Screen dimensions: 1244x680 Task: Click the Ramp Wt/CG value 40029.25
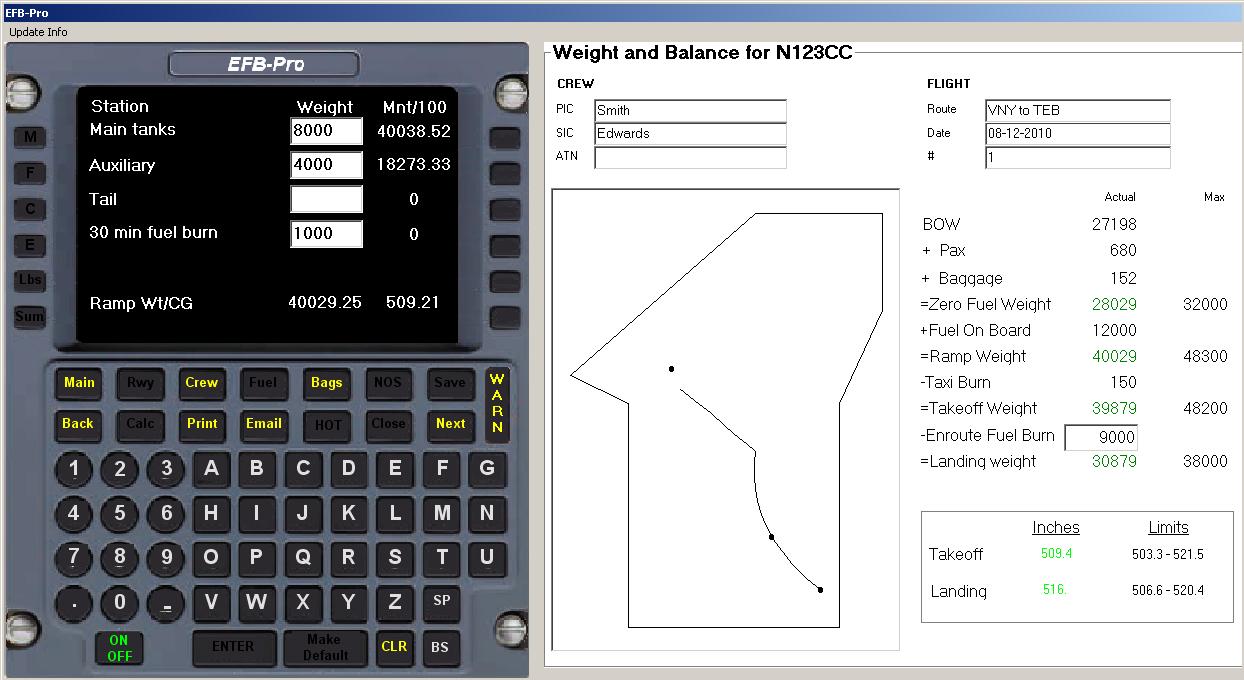[x=325, y=302]
